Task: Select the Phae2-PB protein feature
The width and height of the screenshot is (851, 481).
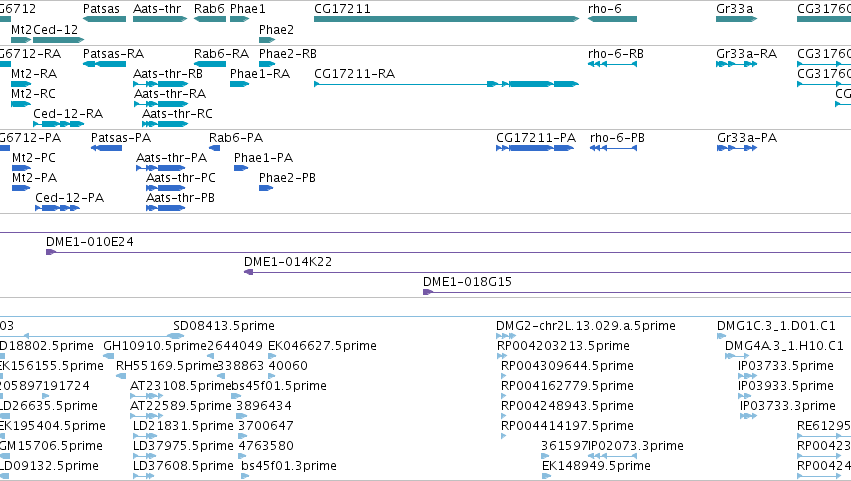Action: pyautogui.click(x=266, y=188)
